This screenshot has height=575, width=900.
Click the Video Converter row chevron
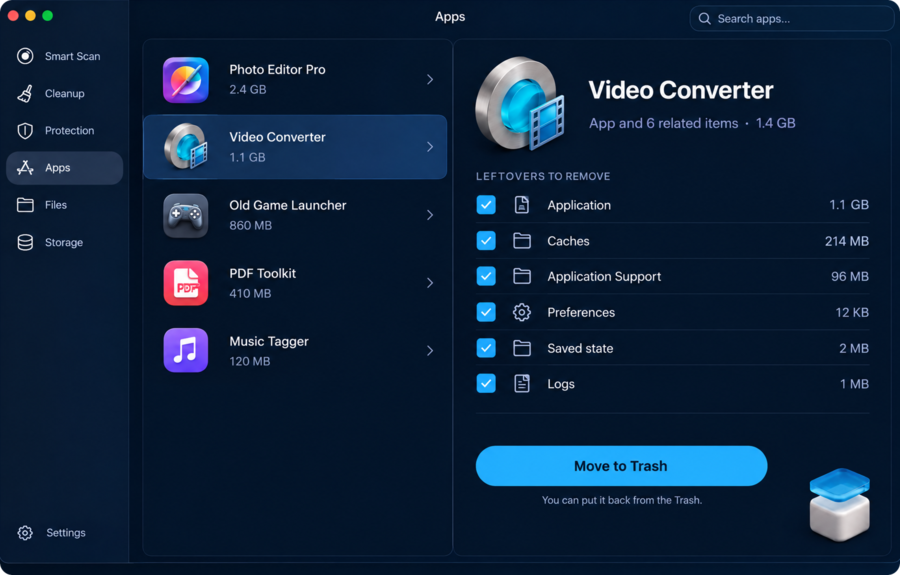tap(430, 147)
